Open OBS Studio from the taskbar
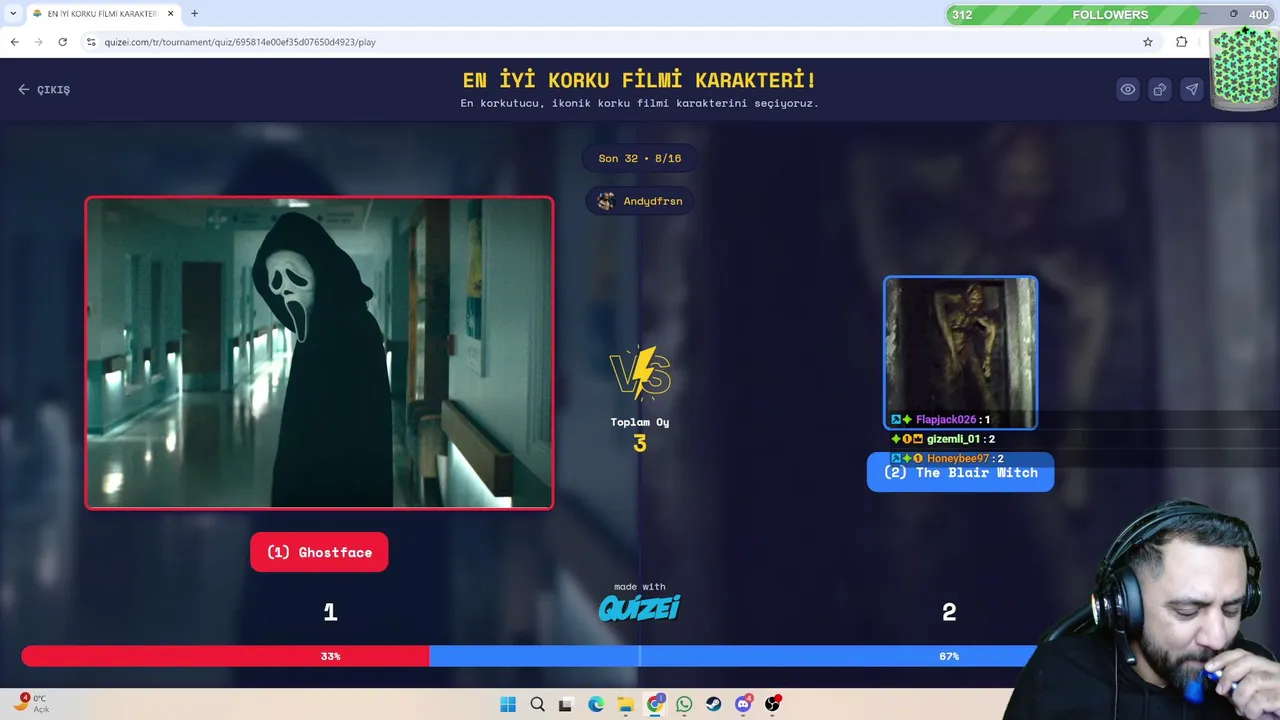The width and height of the screenshot is (1280, 720). coord(772,704)
